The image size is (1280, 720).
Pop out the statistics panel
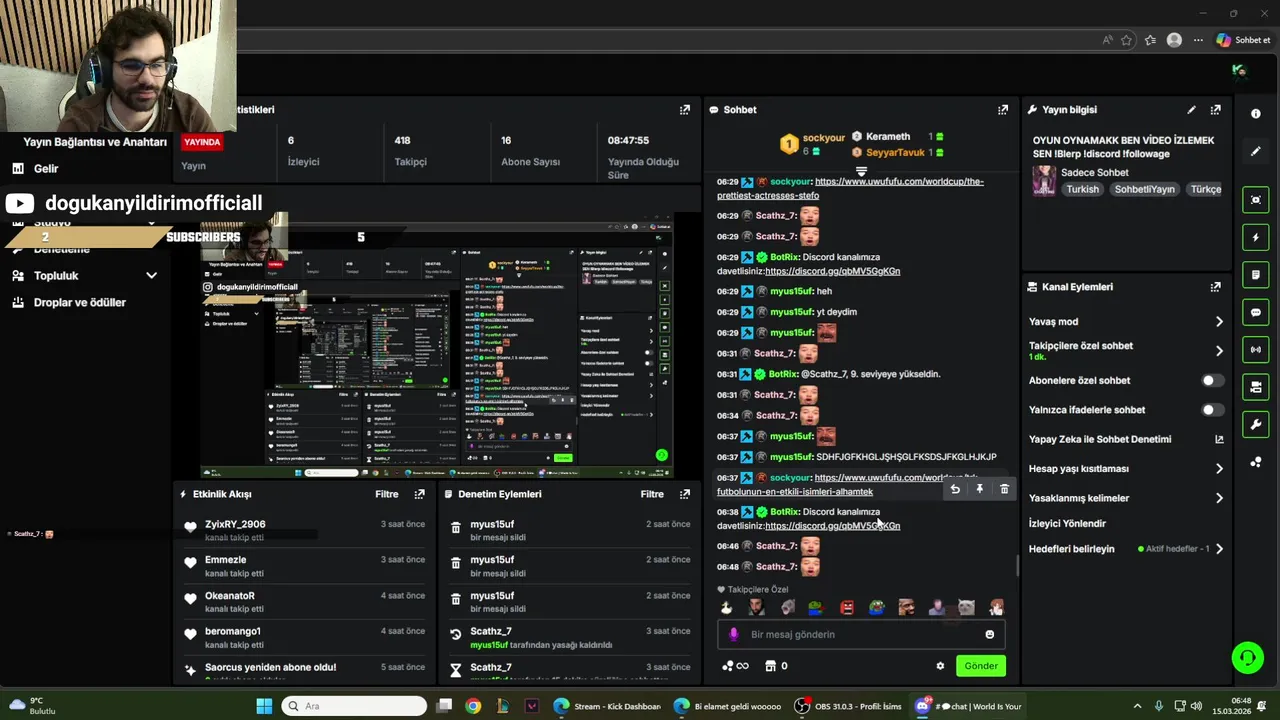click(684, 110)
